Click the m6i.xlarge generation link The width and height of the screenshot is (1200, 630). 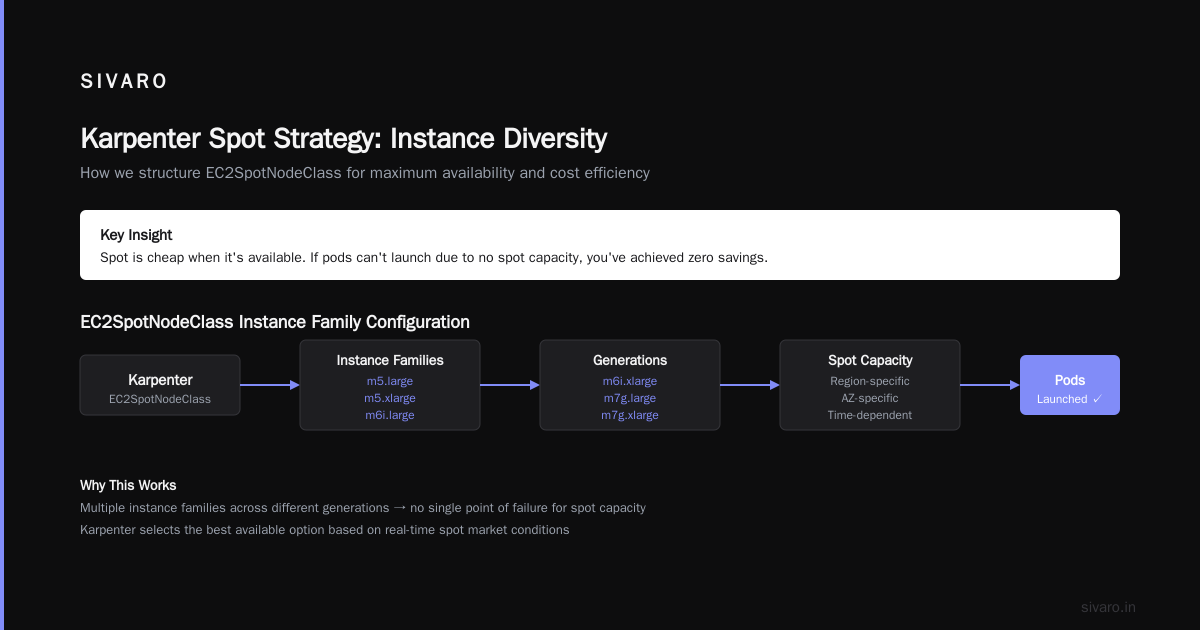tap(630, 381)
